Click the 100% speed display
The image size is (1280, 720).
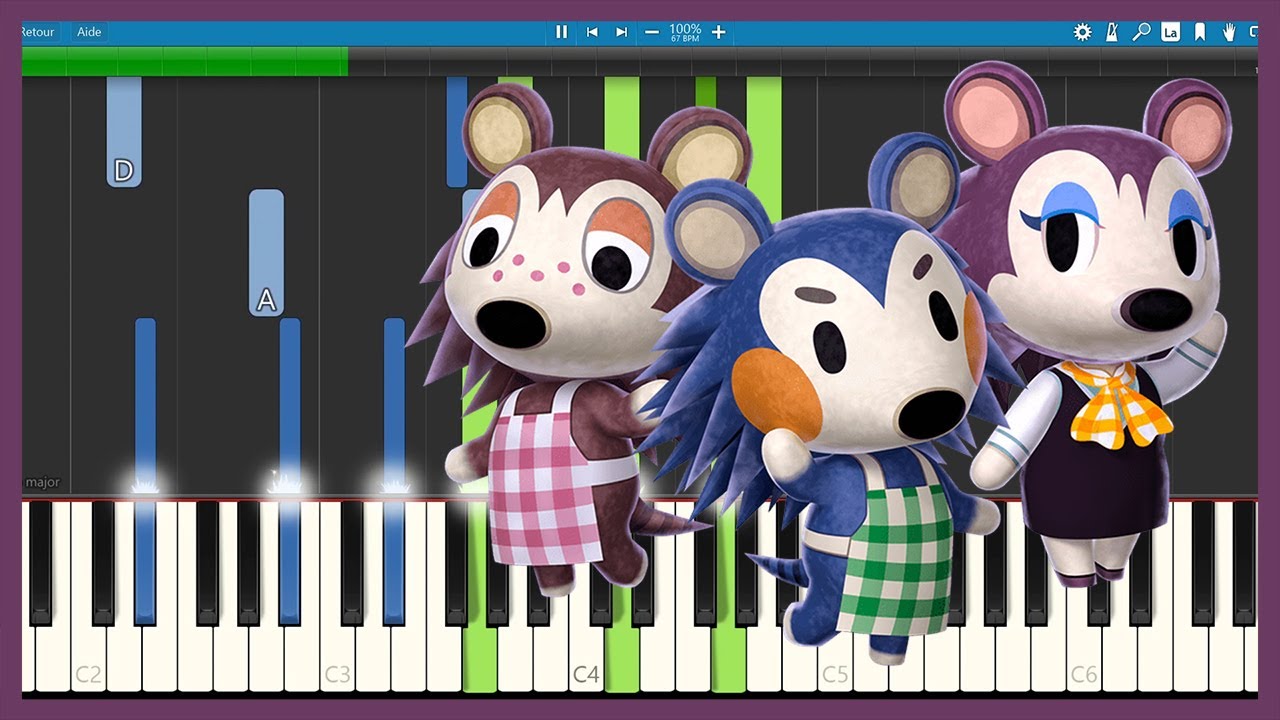click(x=685, y=32)
